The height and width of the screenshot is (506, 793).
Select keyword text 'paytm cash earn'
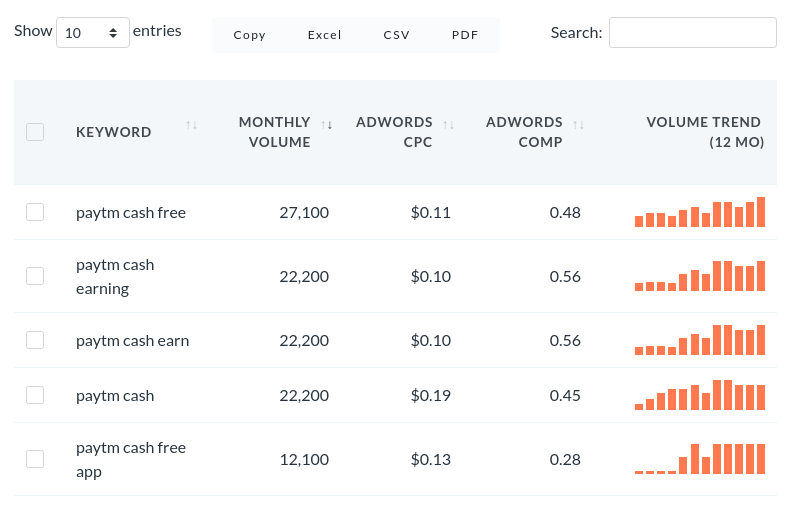tap(133, 341)
